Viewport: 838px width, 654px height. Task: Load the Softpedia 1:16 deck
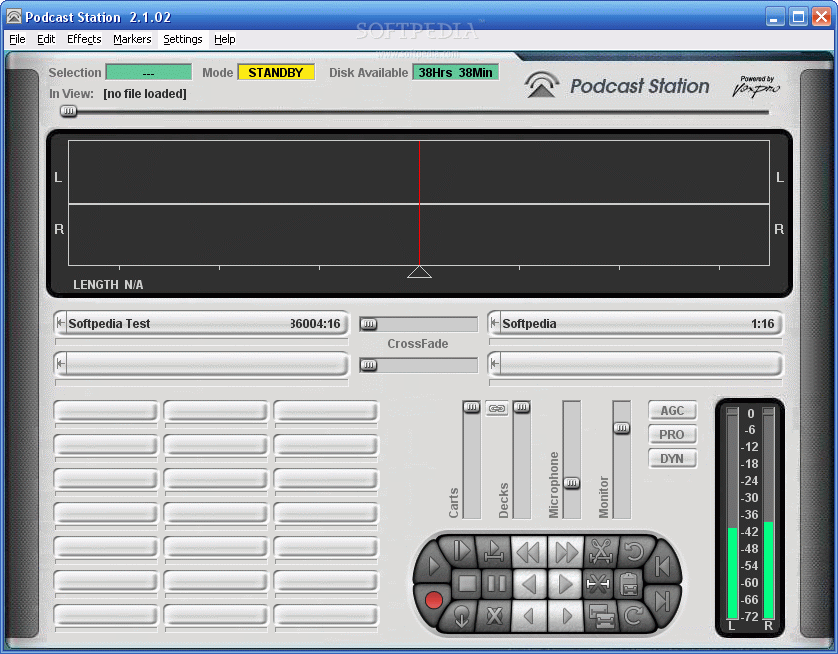[635, 323]
